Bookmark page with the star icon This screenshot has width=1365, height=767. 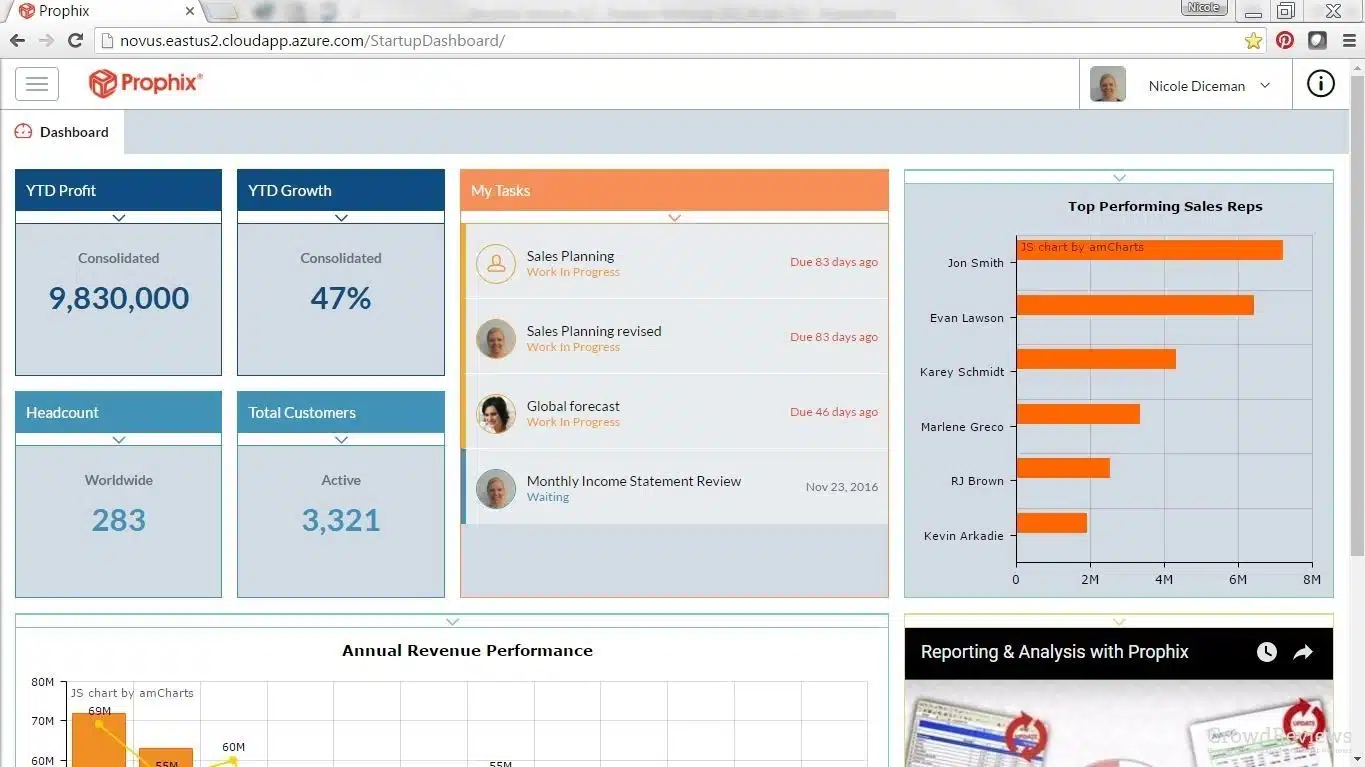[1253, 41]
